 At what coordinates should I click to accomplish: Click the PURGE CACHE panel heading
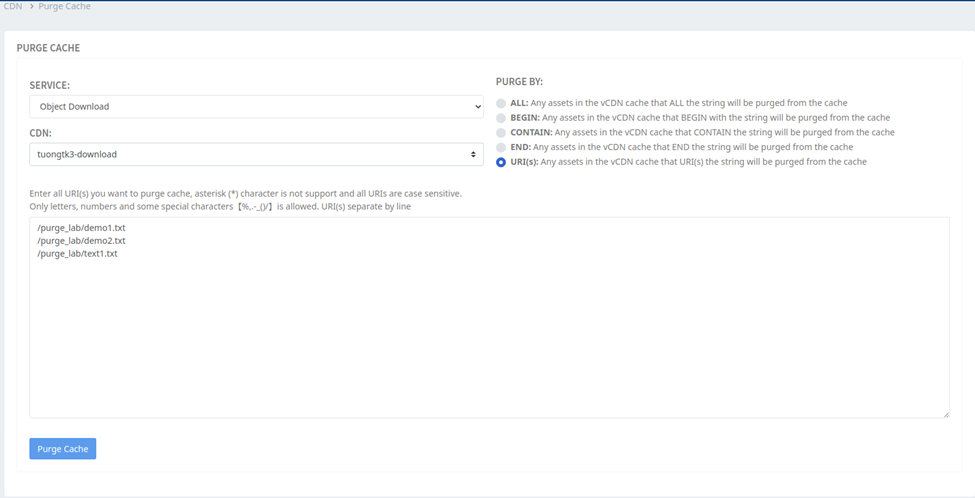pos(48,47)
